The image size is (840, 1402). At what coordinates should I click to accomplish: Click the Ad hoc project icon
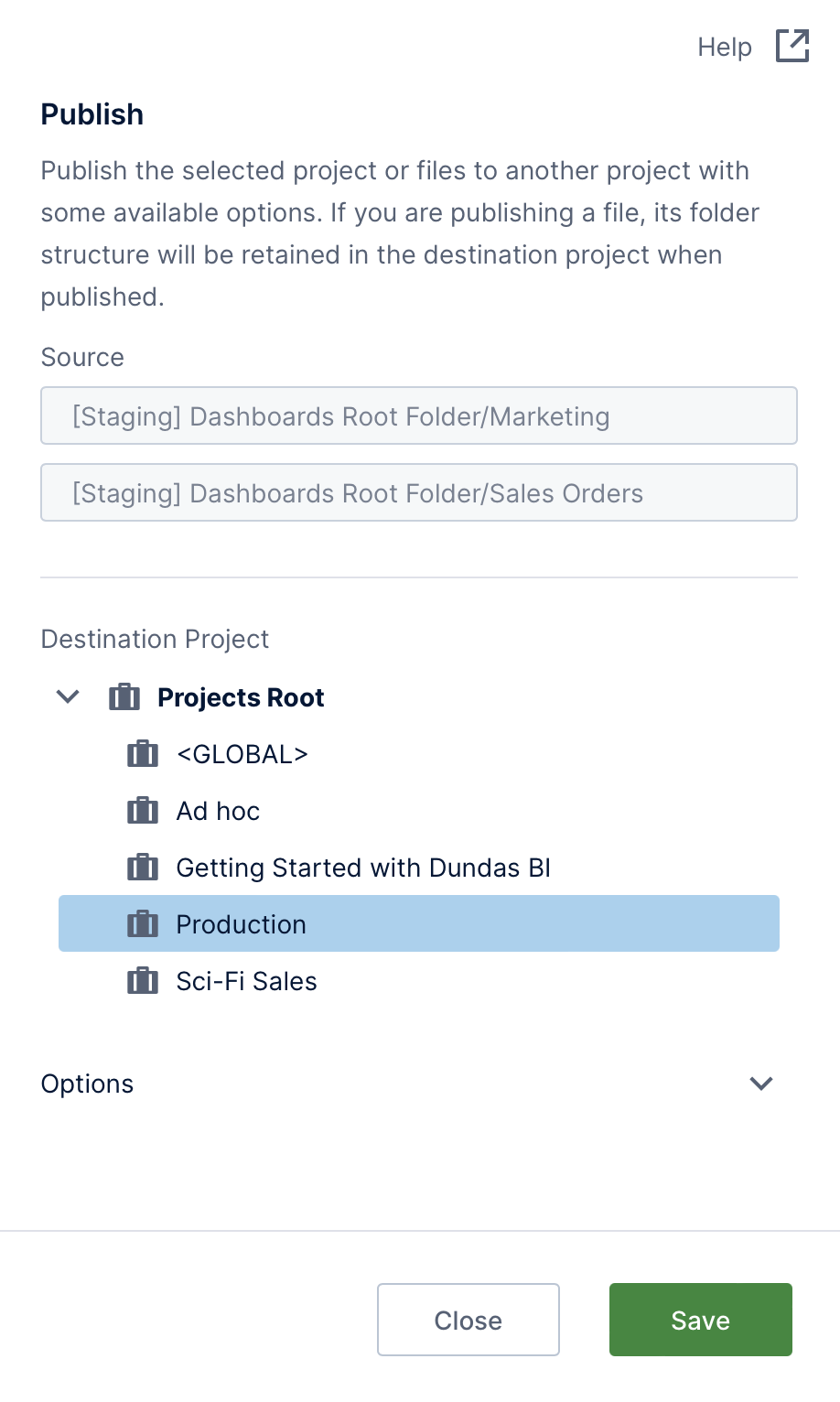[x=142, y=811]
